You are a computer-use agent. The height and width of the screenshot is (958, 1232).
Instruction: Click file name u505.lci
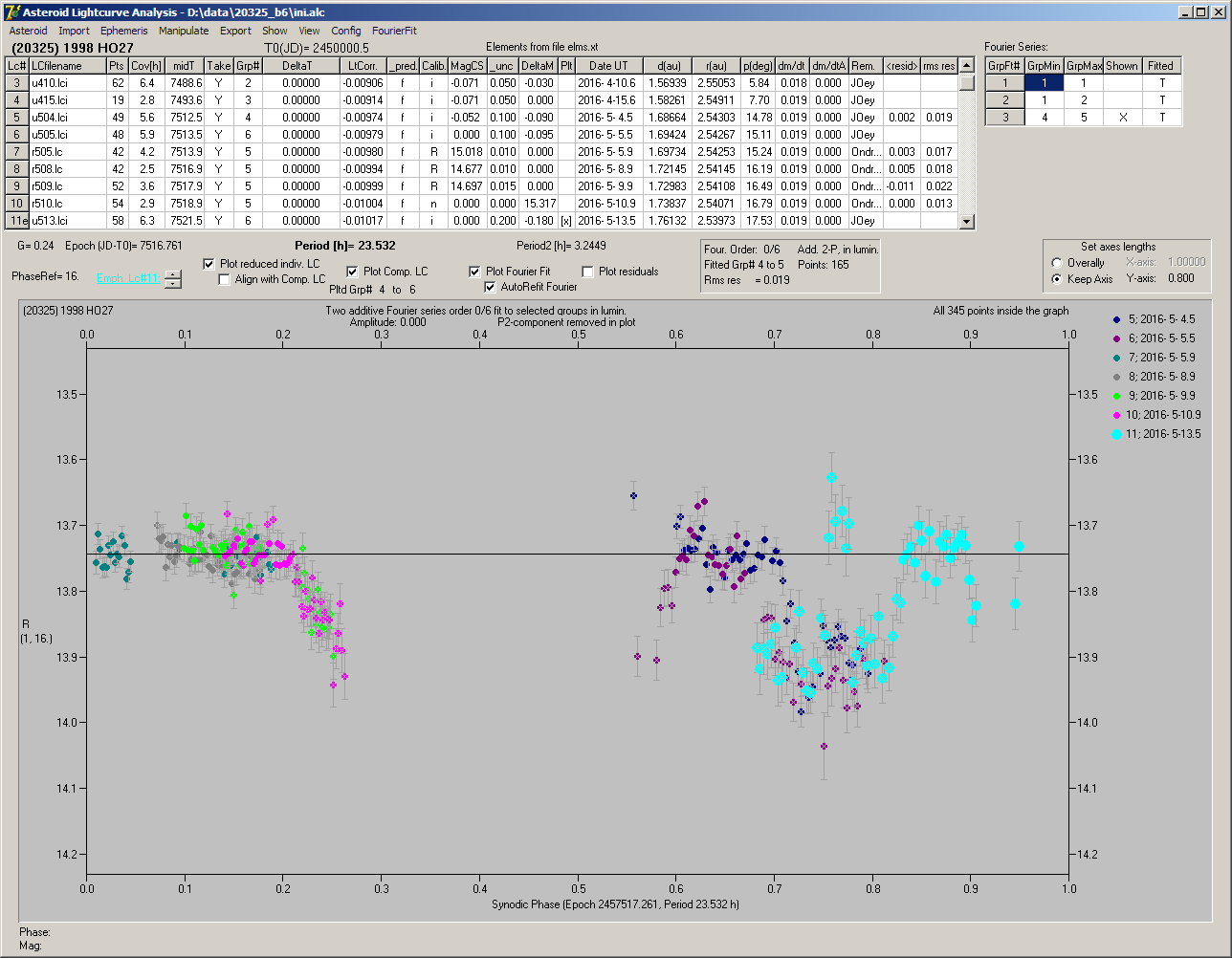[67, 135]
